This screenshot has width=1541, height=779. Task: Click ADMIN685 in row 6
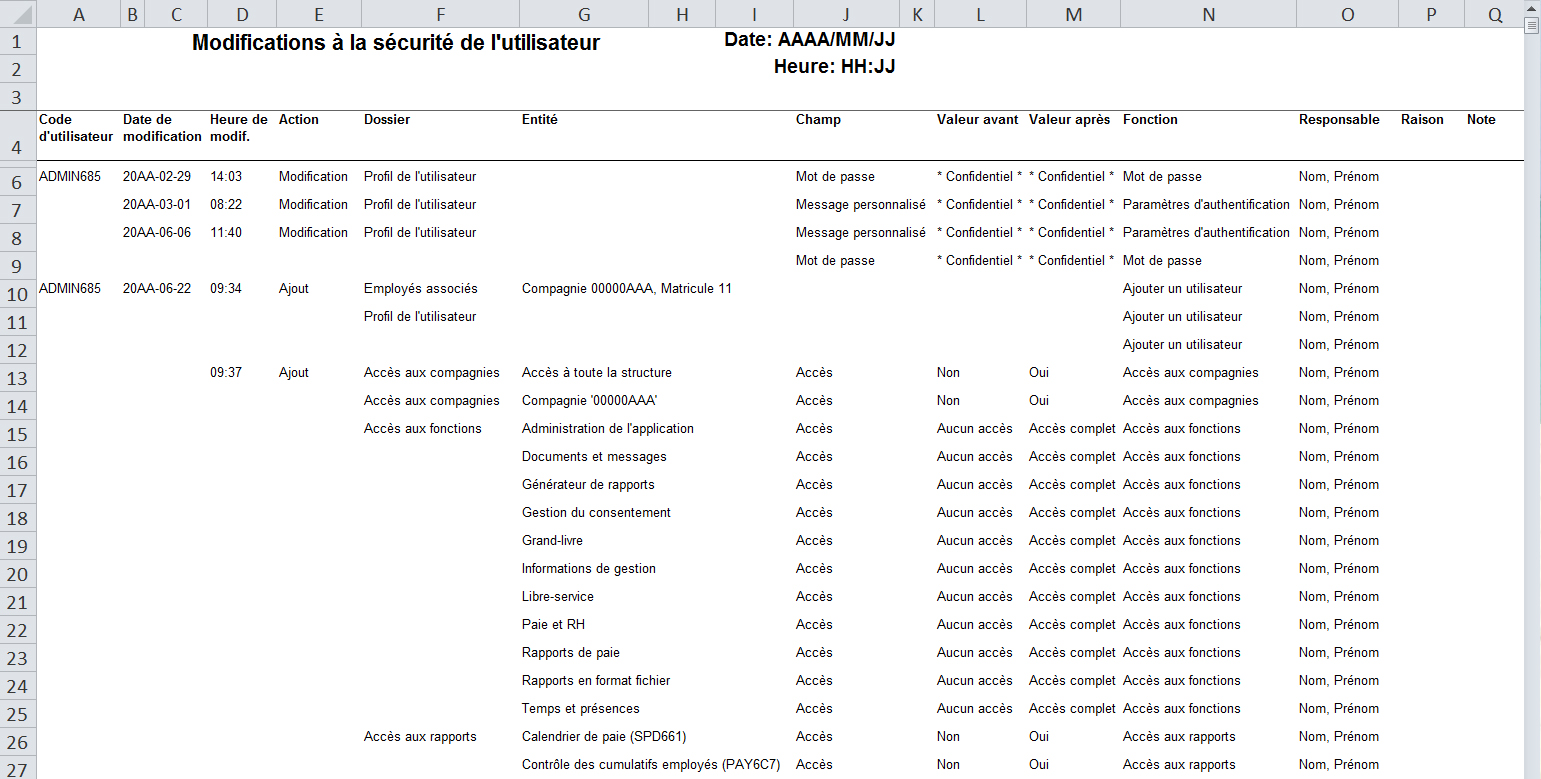(70, 177)
